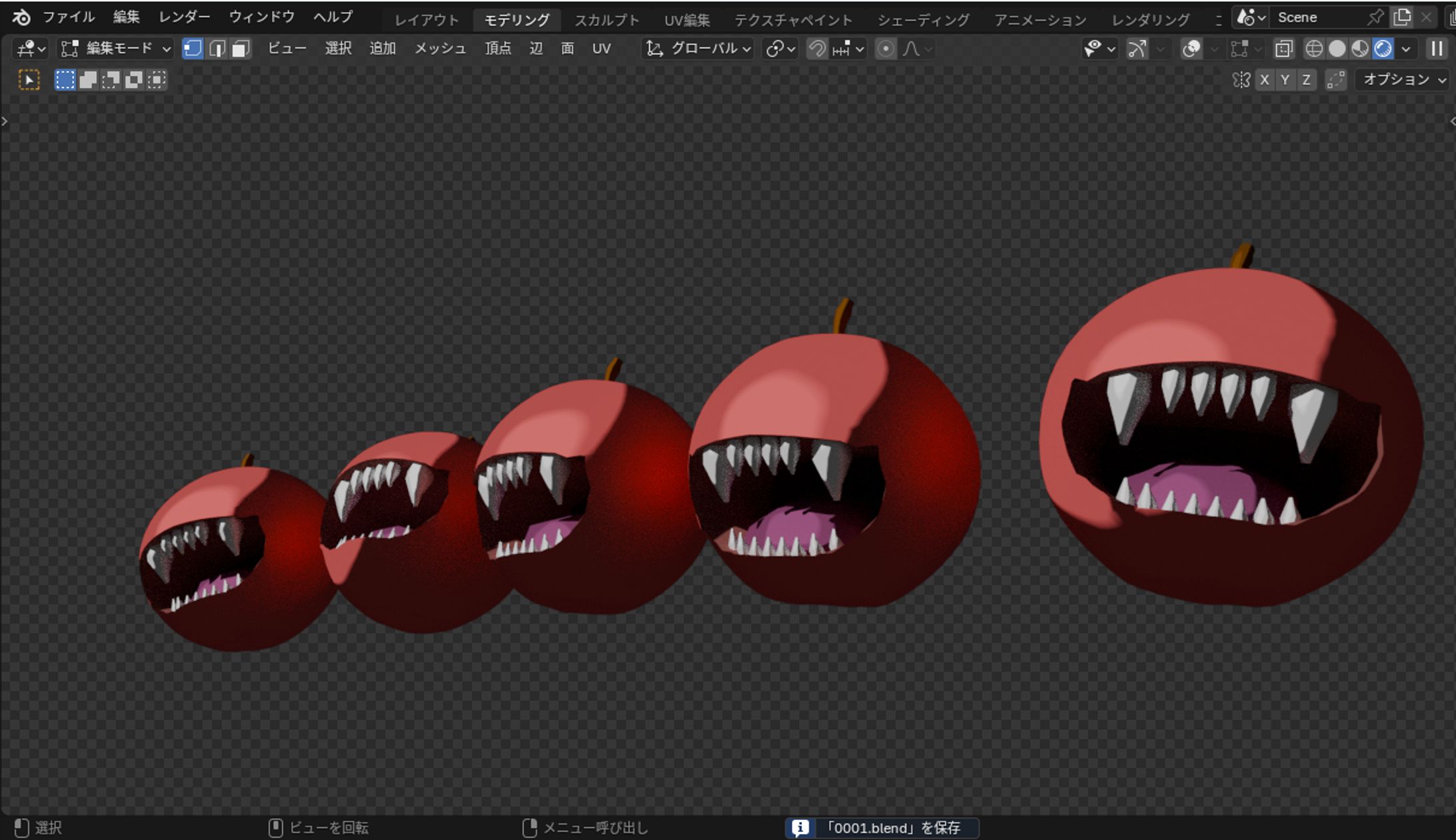Switch to face select mode

click(241, 49)
